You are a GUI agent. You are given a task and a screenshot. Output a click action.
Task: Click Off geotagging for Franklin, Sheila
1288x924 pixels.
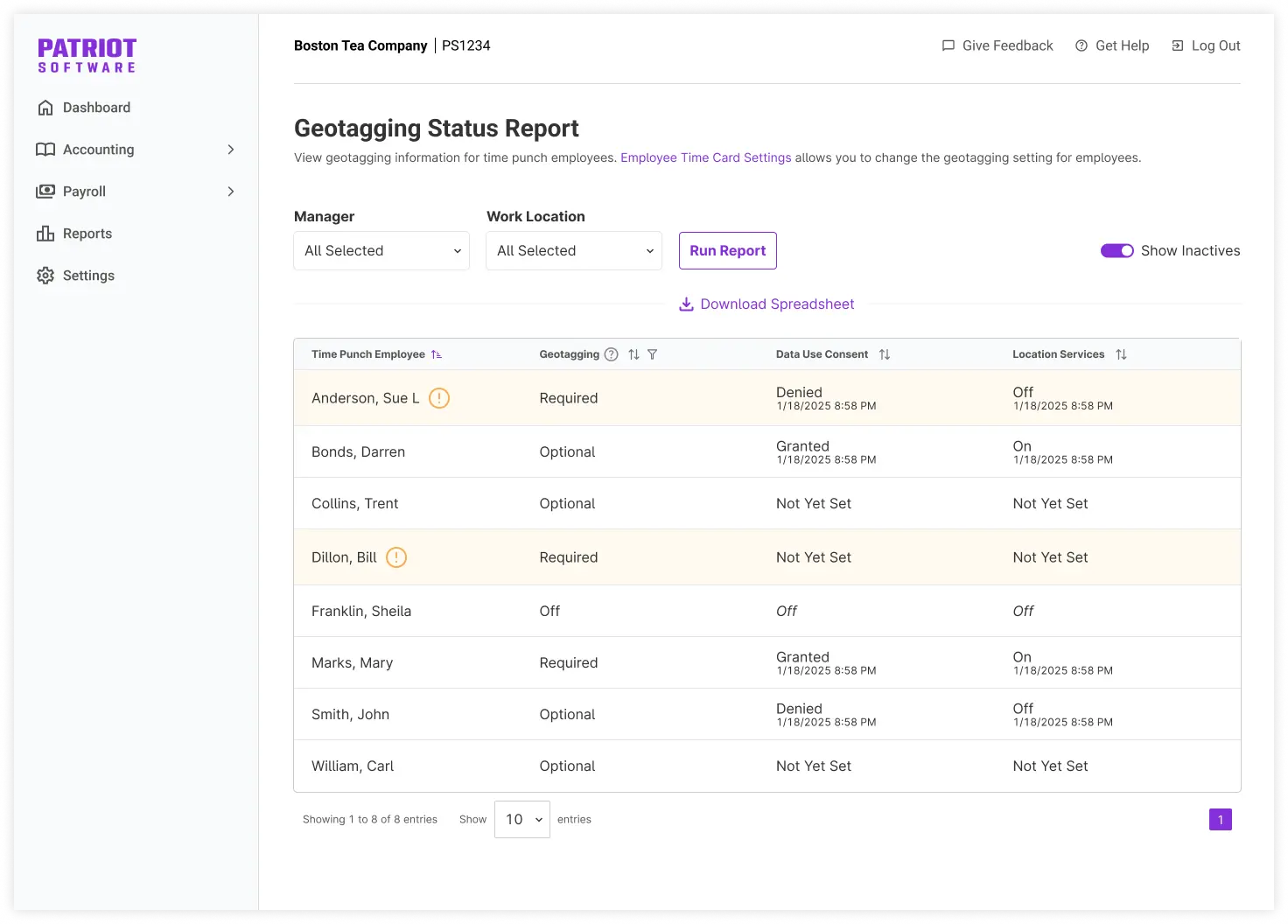coord(549,611)
